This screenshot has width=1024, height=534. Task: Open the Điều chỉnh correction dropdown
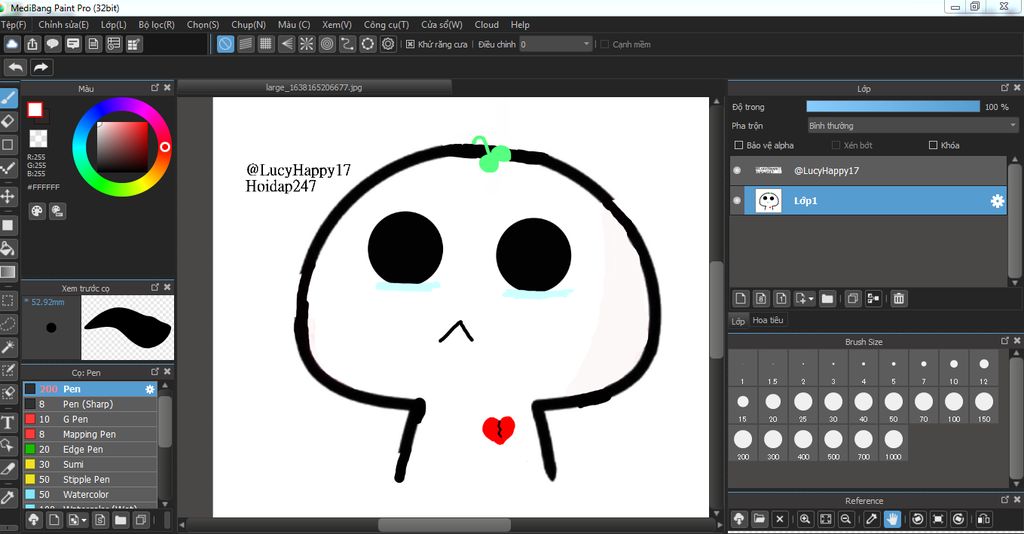(556, 44)
